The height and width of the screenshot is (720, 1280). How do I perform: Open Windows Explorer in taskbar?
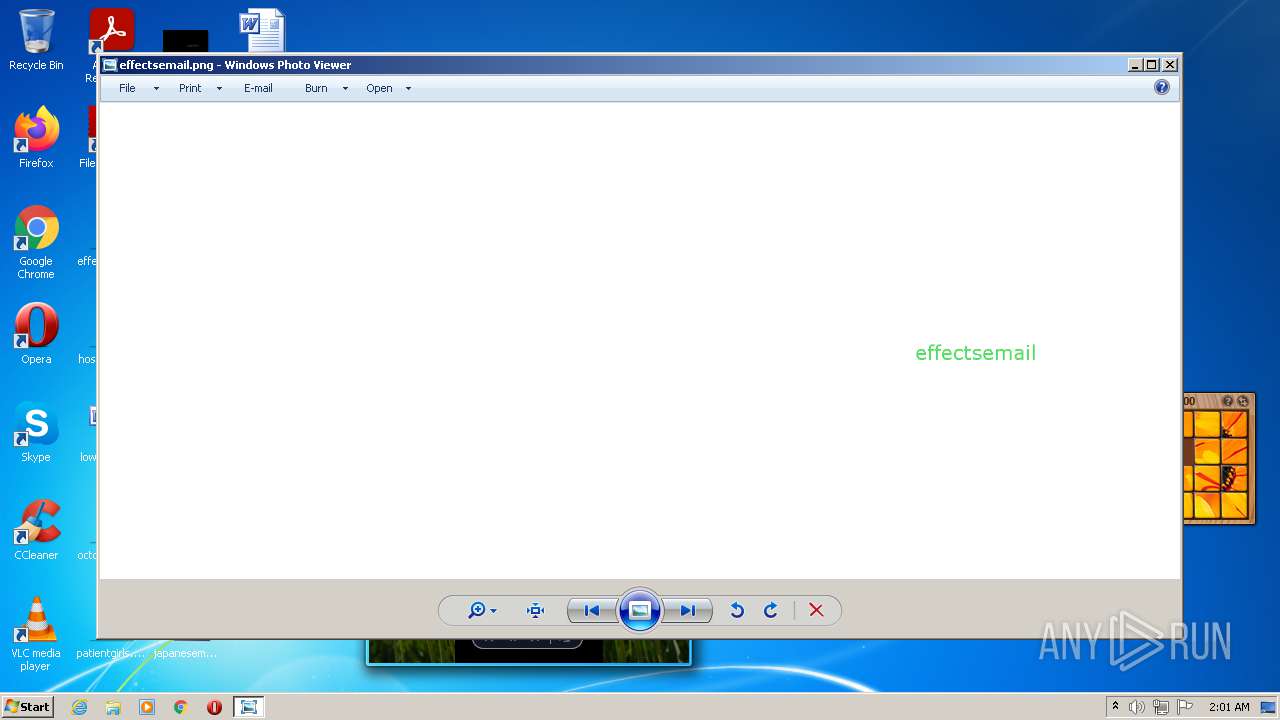click(x=113, y=707)
